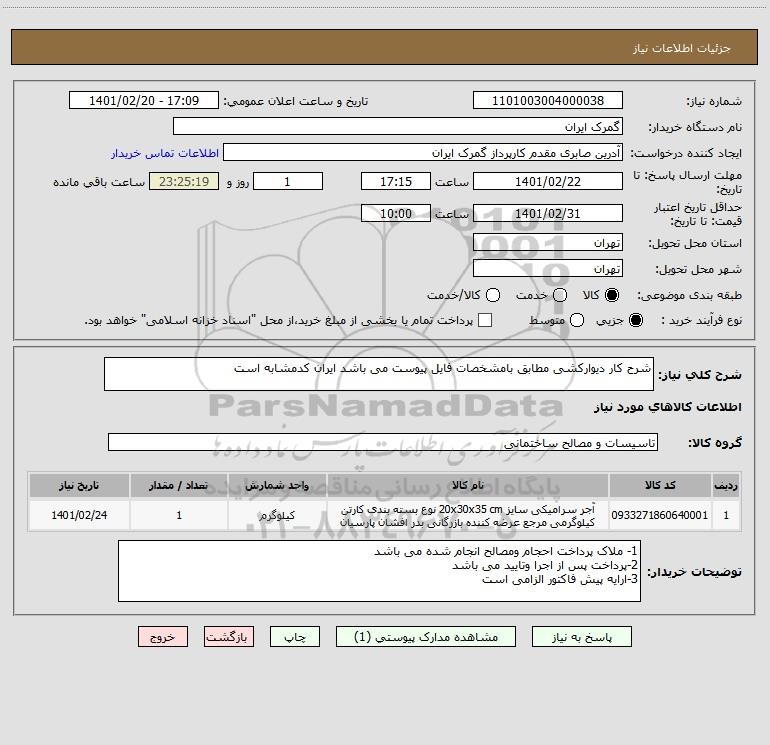Click the تاریخ نیاز column header
The width and height of the screenshot is (770, 745).
pos(79,485)
